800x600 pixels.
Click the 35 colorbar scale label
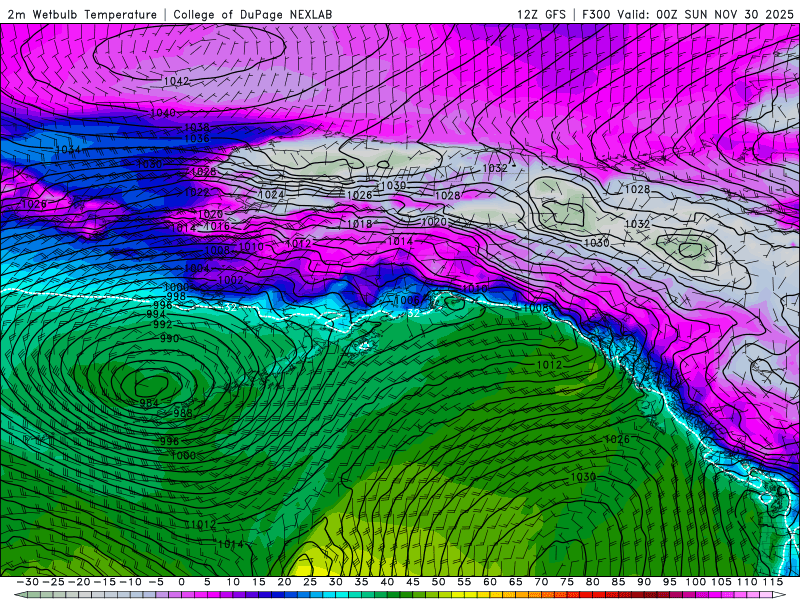pos(361,582)
